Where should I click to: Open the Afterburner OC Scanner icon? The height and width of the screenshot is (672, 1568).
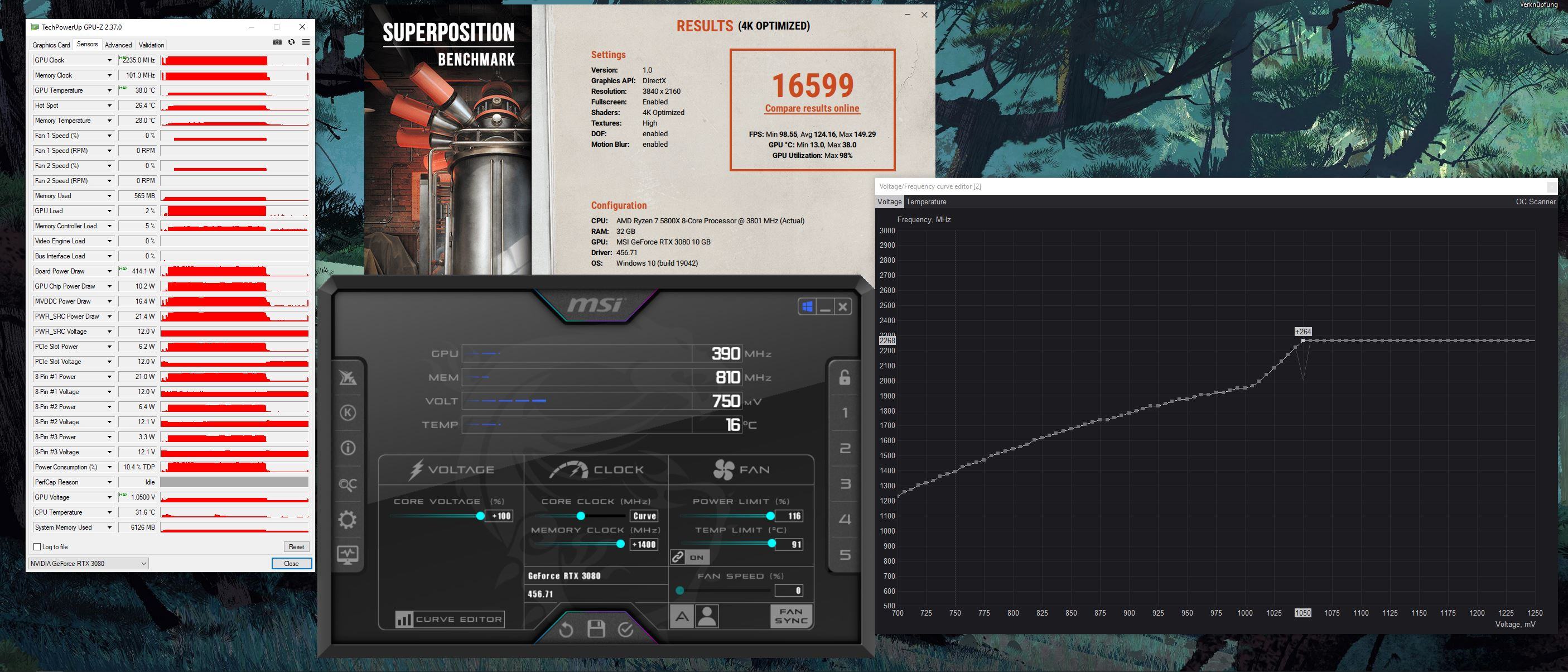(348, 484)
